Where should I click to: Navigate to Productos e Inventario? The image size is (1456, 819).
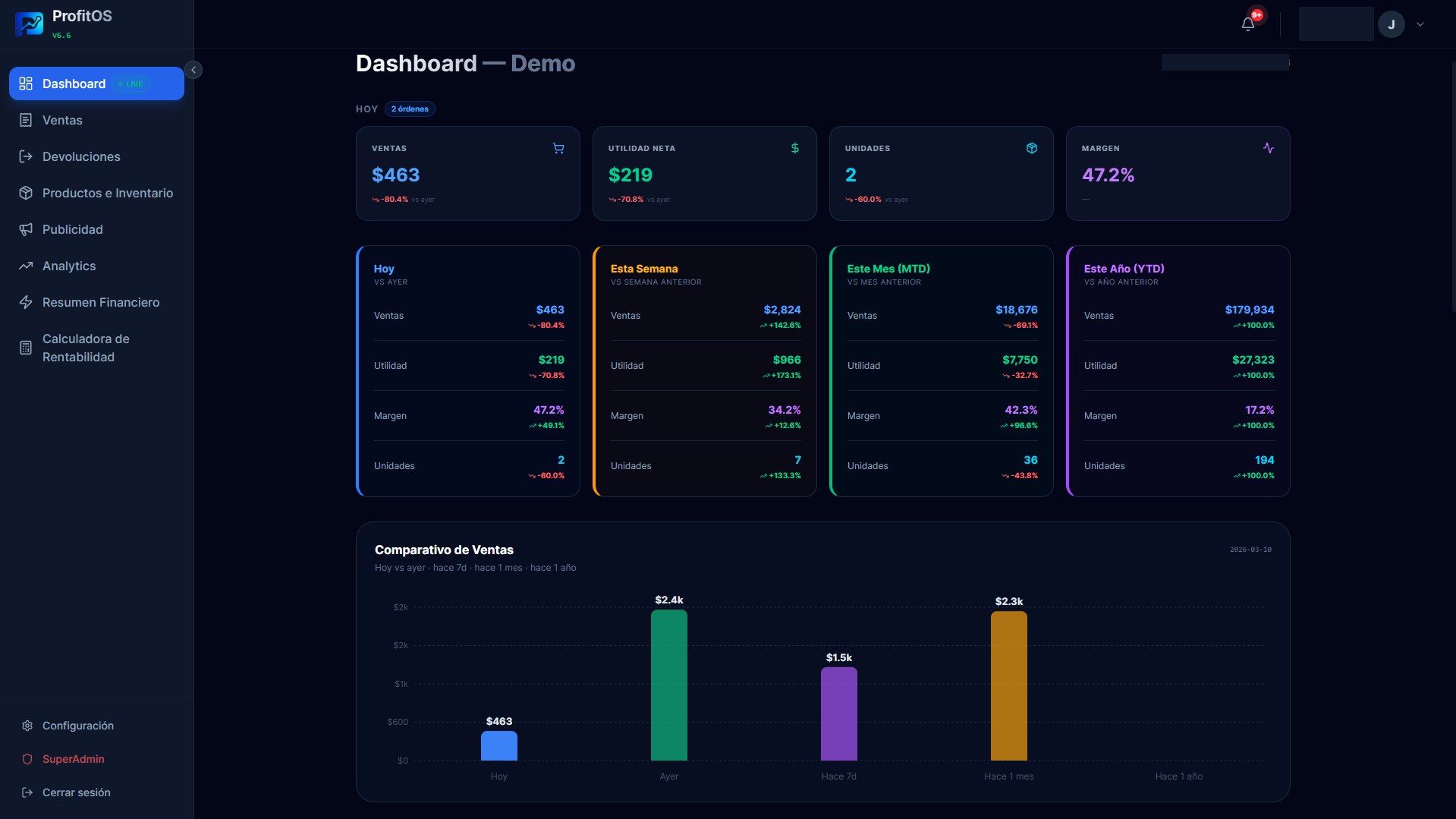tap(96, 193)
